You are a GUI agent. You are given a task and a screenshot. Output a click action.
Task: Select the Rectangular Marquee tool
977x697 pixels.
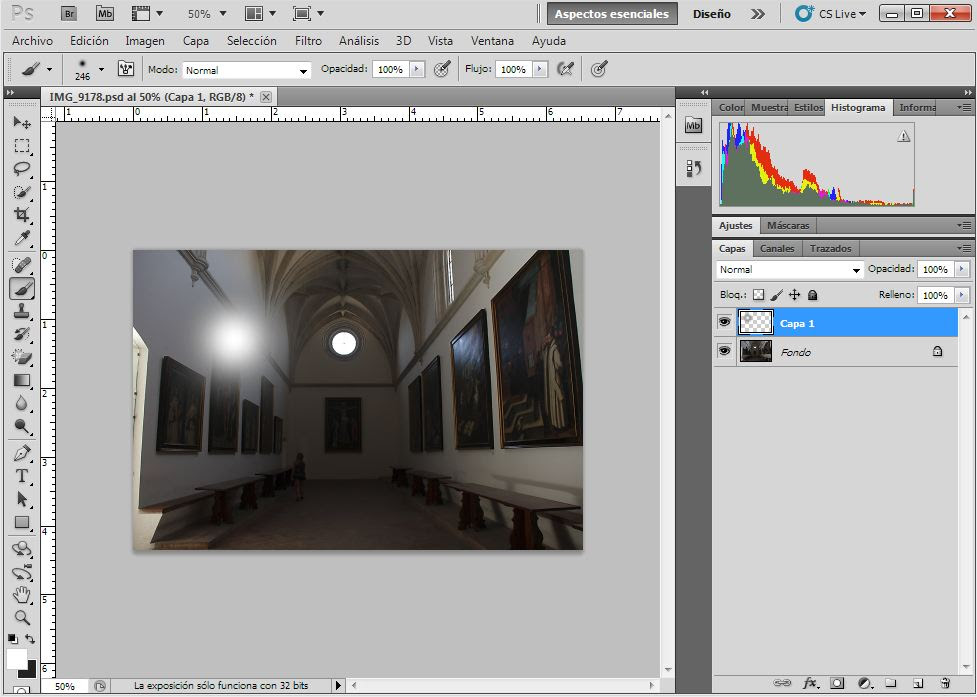[22, 146]
